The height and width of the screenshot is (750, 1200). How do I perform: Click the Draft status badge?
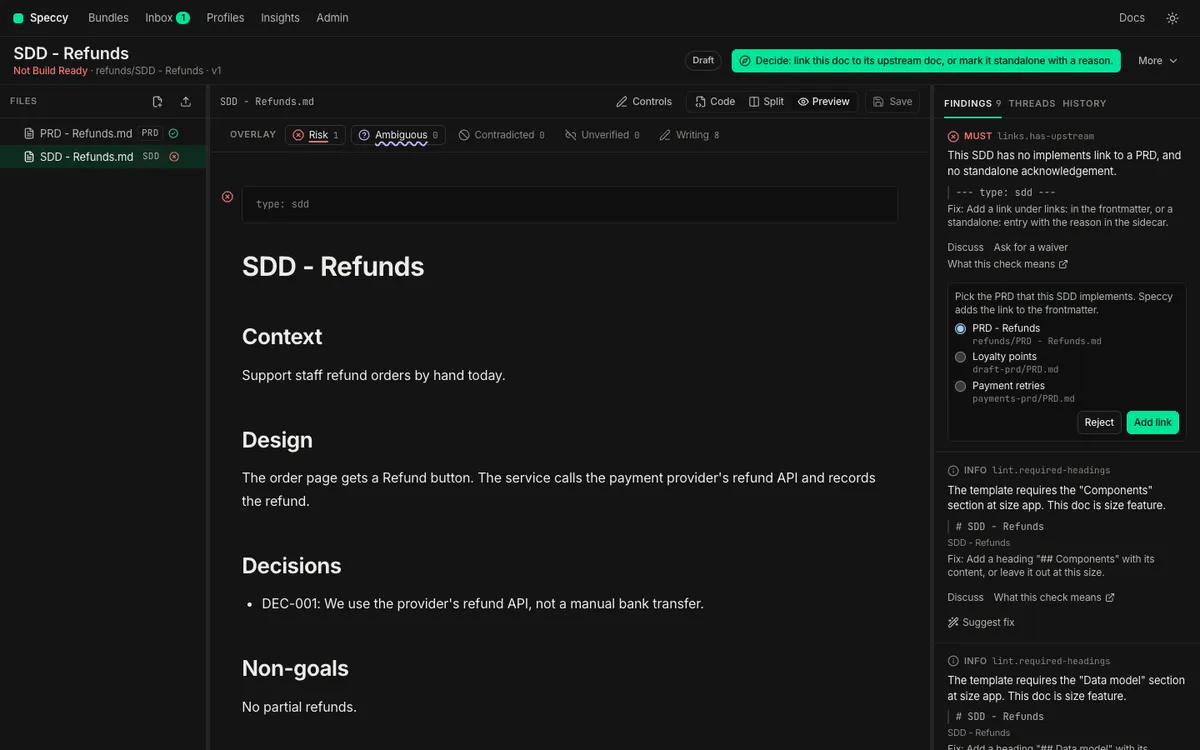point(704,61)
